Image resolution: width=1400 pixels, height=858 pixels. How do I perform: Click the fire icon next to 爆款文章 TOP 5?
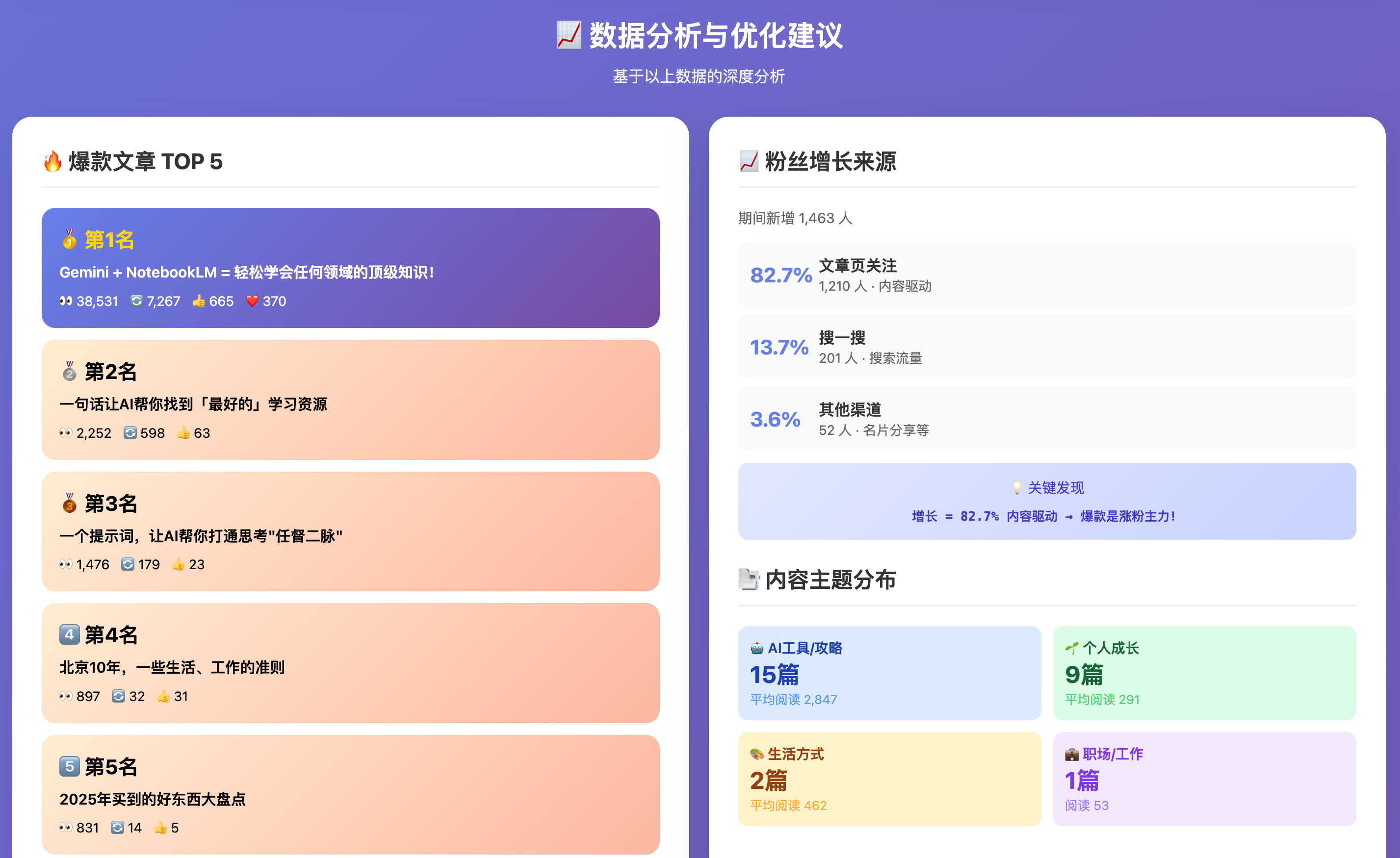pyautogui.click(x=53, y=162)
